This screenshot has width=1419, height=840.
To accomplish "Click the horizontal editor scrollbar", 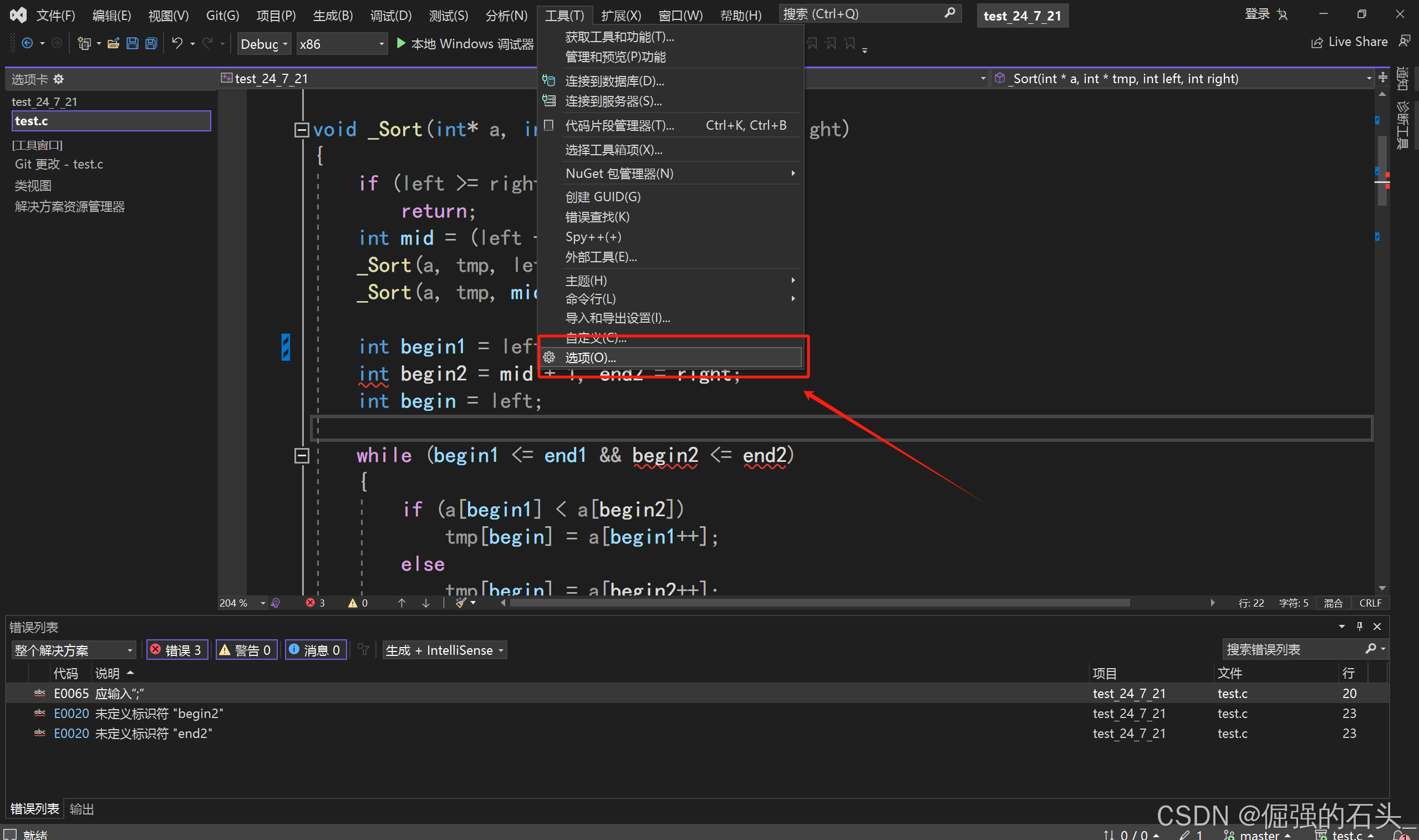I will (820, 603).
